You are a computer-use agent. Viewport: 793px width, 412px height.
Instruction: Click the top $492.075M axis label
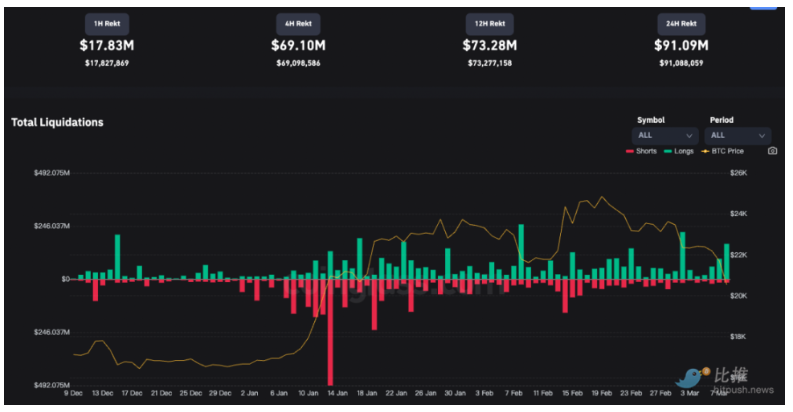pos(52,173)
